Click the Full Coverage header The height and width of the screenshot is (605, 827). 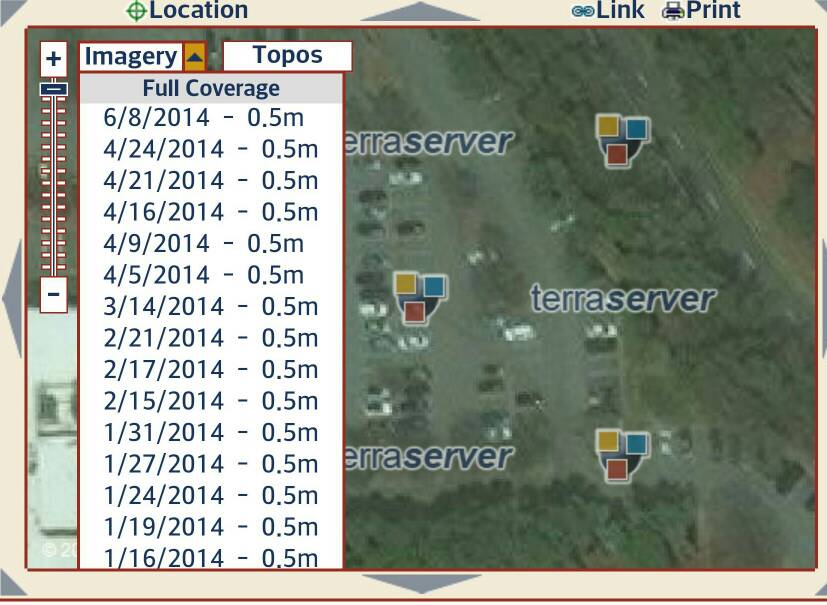211,88
